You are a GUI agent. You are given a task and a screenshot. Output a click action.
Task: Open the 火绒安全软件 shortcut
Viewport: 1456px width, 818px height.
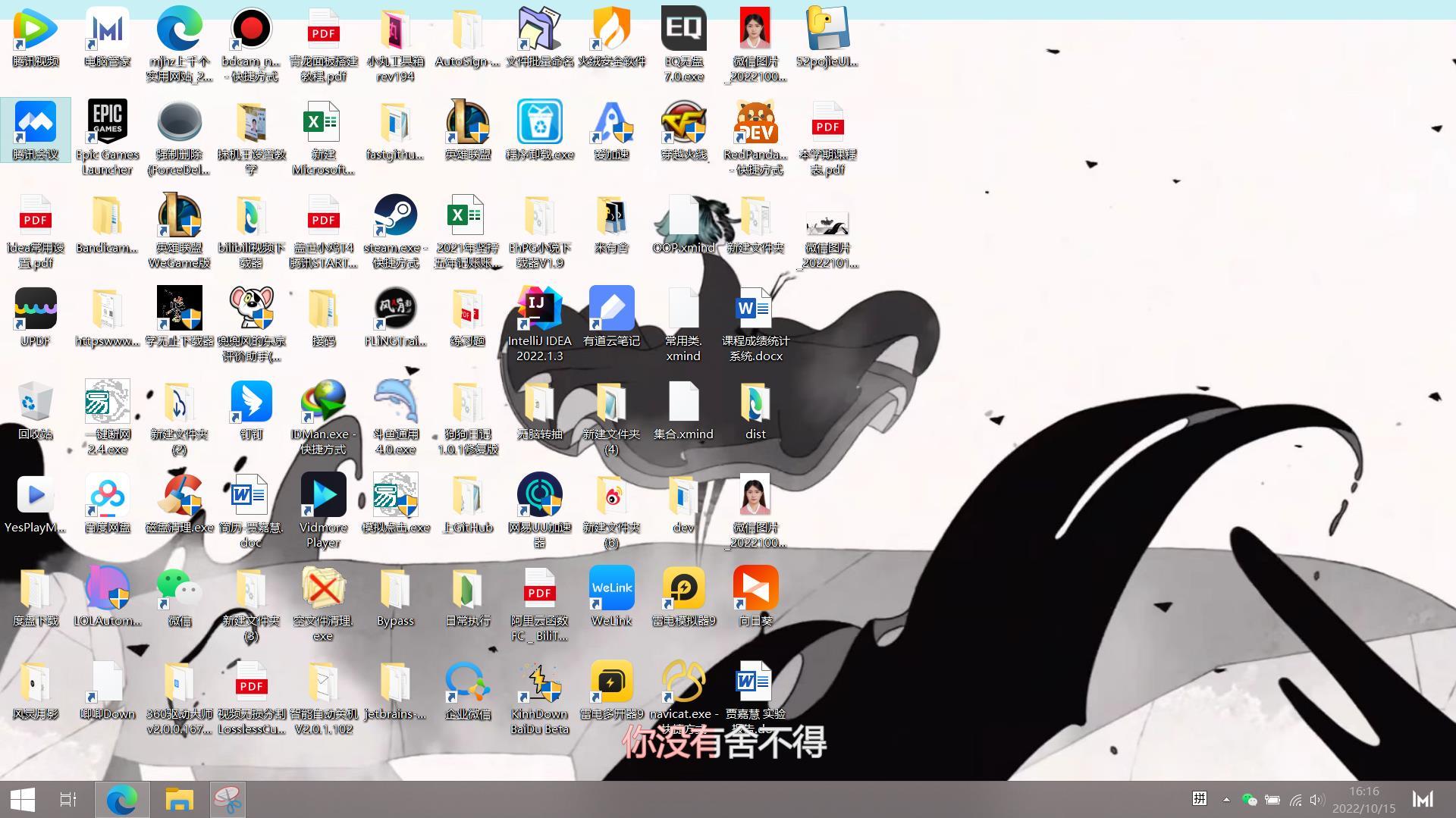611,37
